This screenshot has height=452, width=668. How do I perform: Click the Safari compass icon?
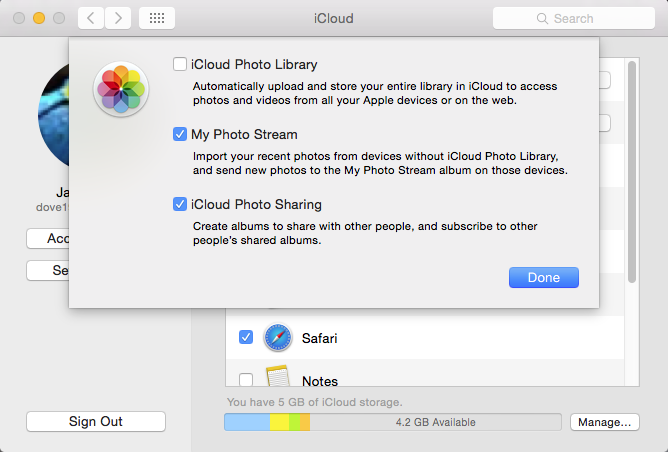tap(278, 337)
